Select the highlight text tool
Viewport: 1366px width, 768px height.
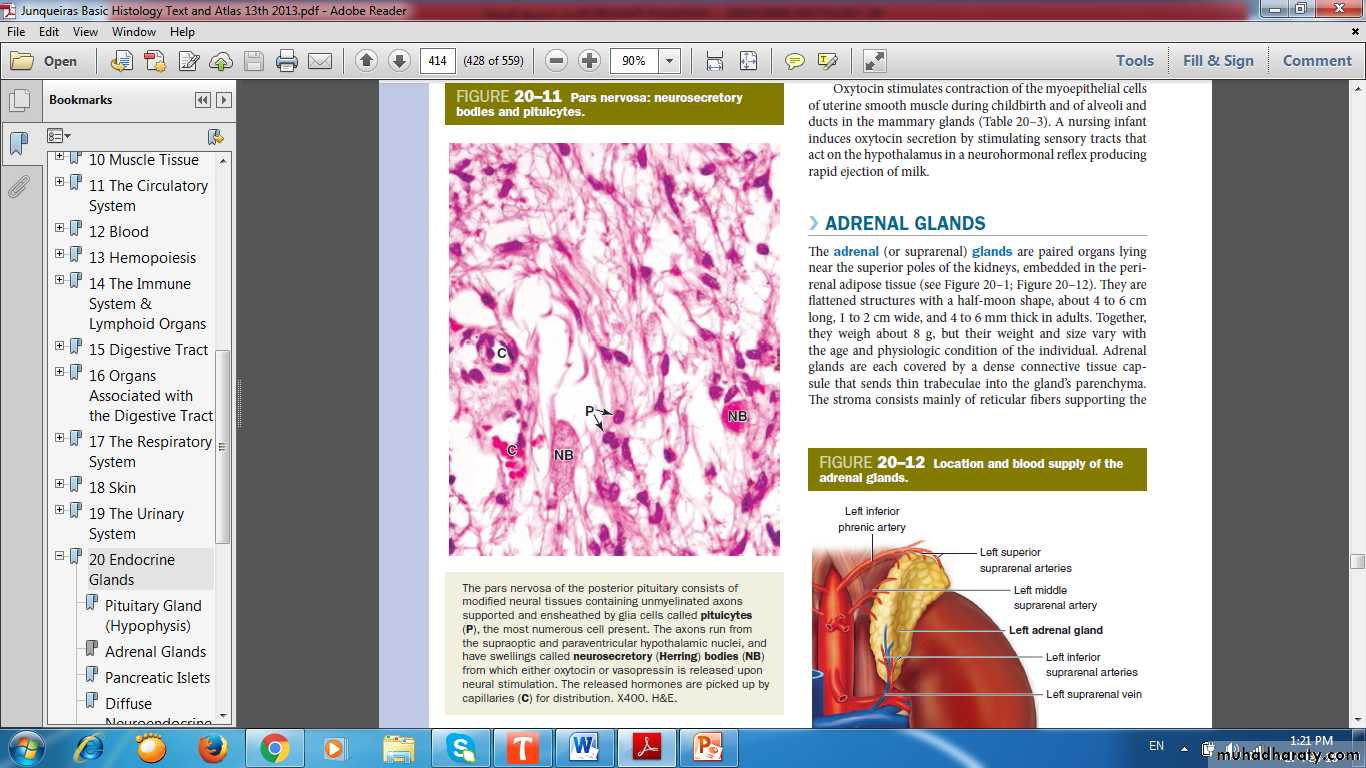click(827, 61)
